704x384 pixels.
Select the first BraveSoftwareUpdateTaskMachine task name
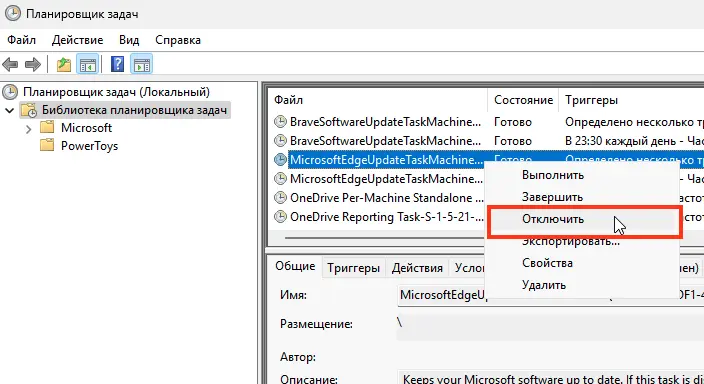(x=385, y=122)
